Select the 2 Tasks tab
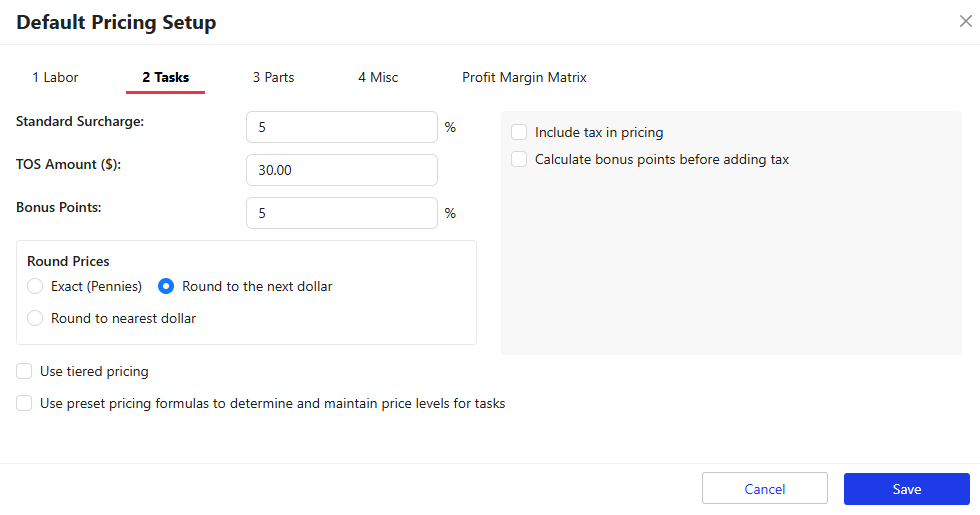The width and height of the screenshot is (980, 515). 166,78
